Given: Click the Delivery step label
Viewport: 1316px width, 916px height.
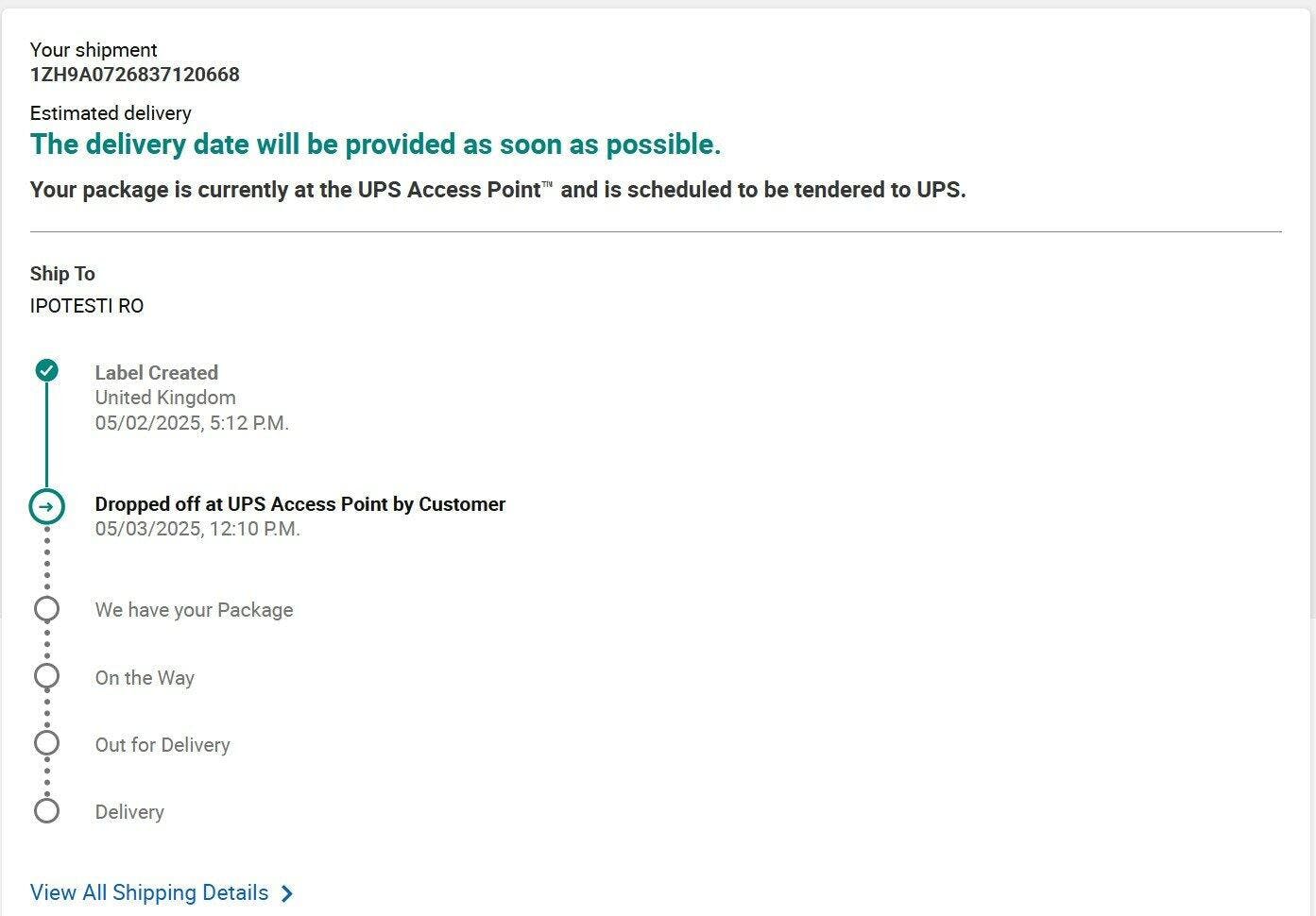Looking at the screenshot, I should pos(129,812).
